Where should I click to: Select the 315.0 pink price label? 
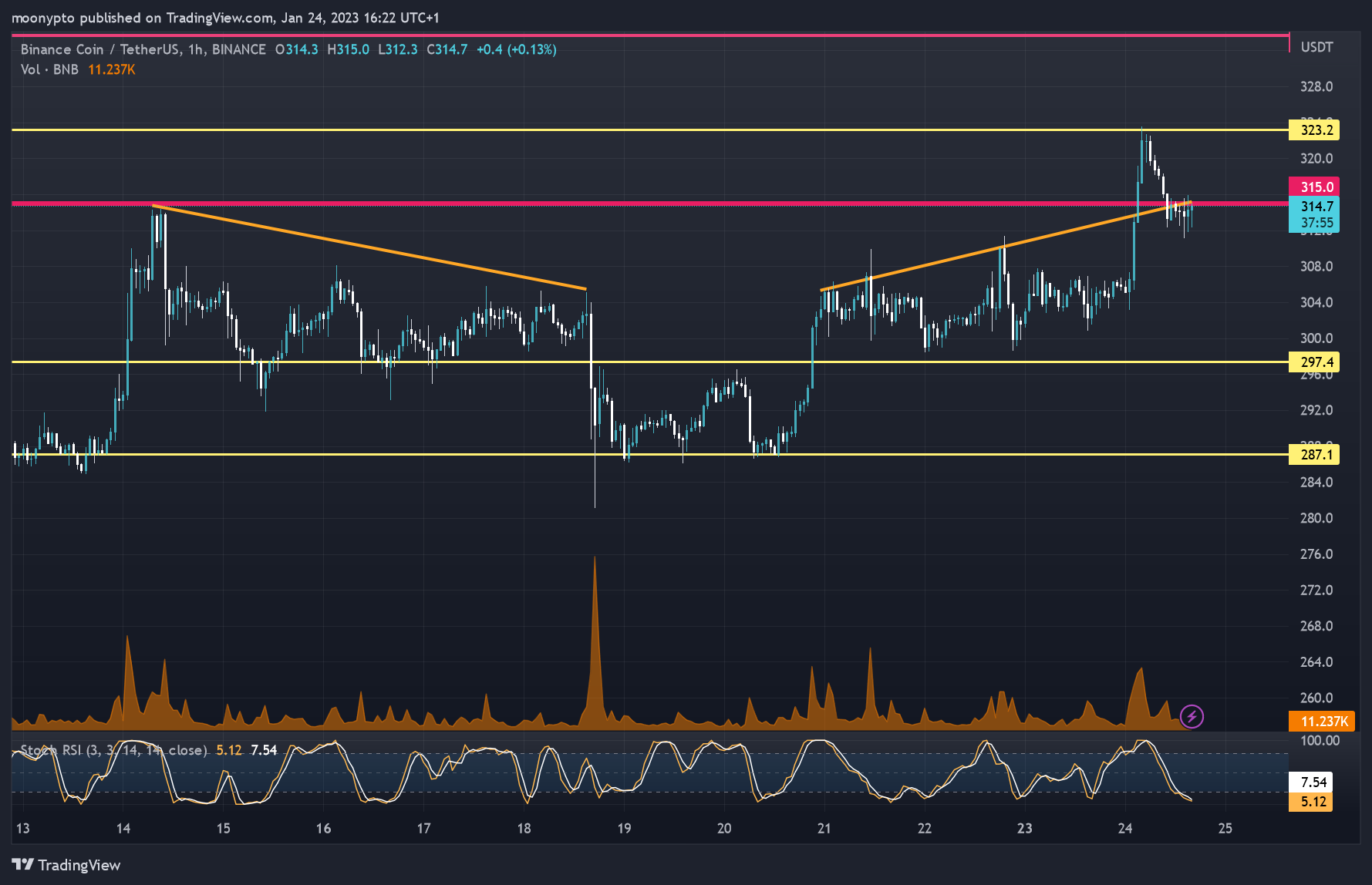pyautogui.click(x=1314, y=187)
